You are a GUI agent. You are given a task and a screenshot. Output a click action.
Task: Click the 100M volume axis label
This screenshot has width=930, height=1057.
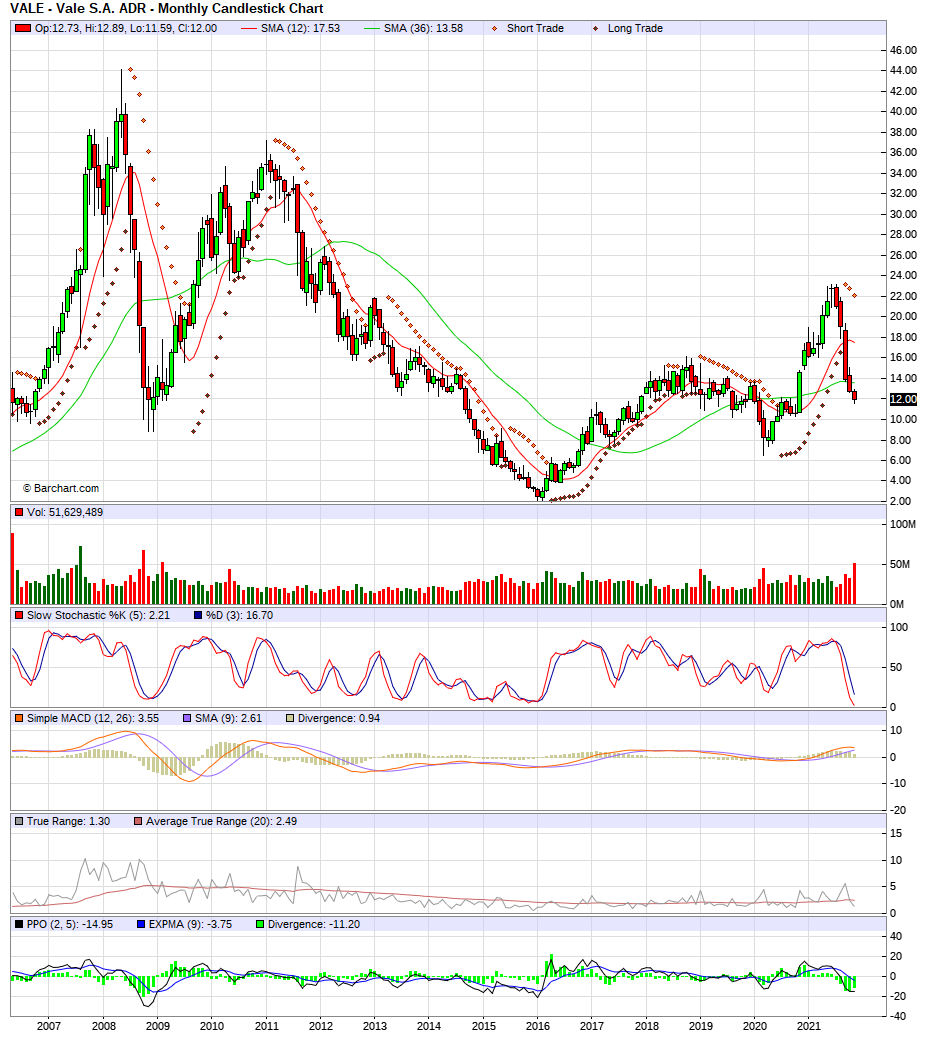[x=903, y=524]
